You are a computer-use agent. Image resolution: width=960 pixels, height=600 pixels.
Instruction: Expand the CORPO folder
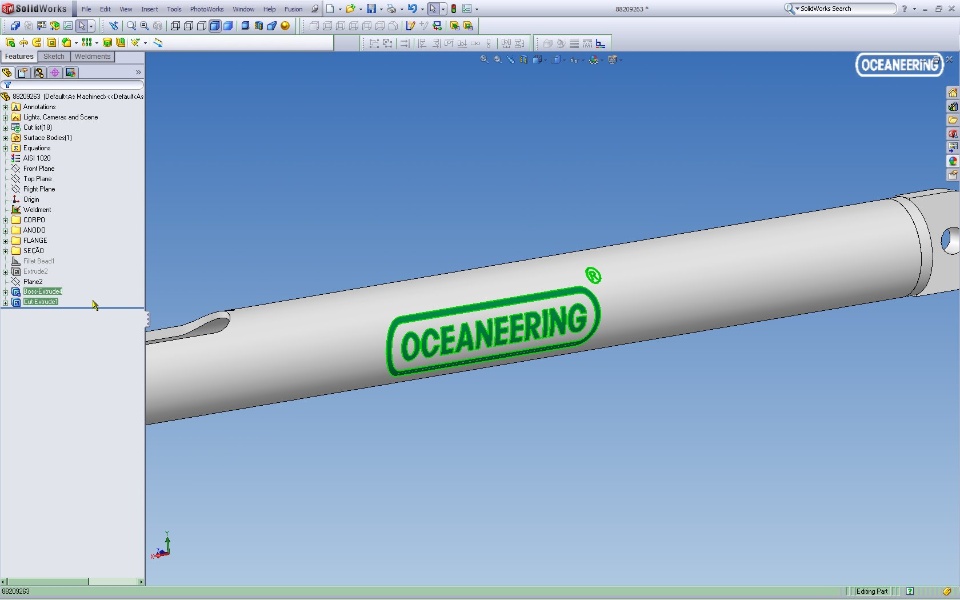6,220
